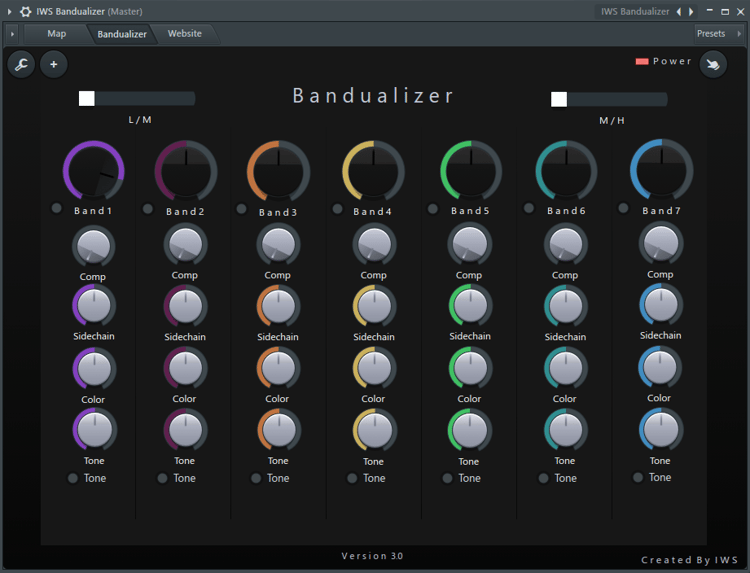Click the yellow Band 4 main knob
Image resolution: width=750 pixels, height=573 pixels.
374,170
